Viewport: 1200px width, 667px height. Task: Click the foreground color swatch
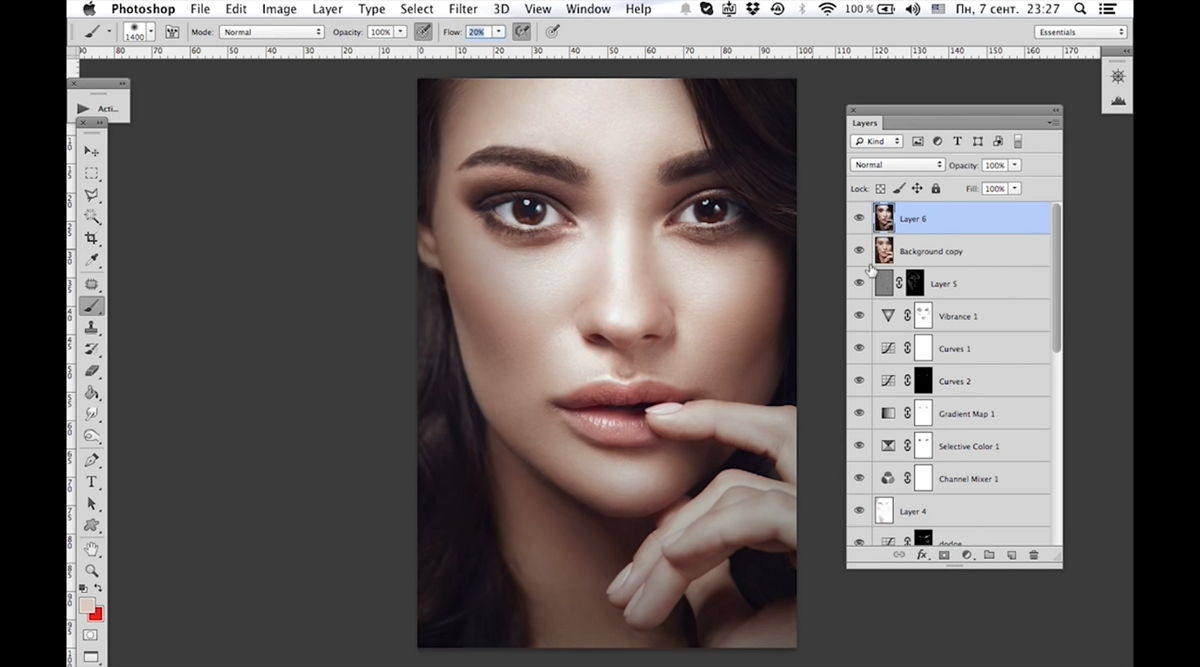click(x=87, y=605)
